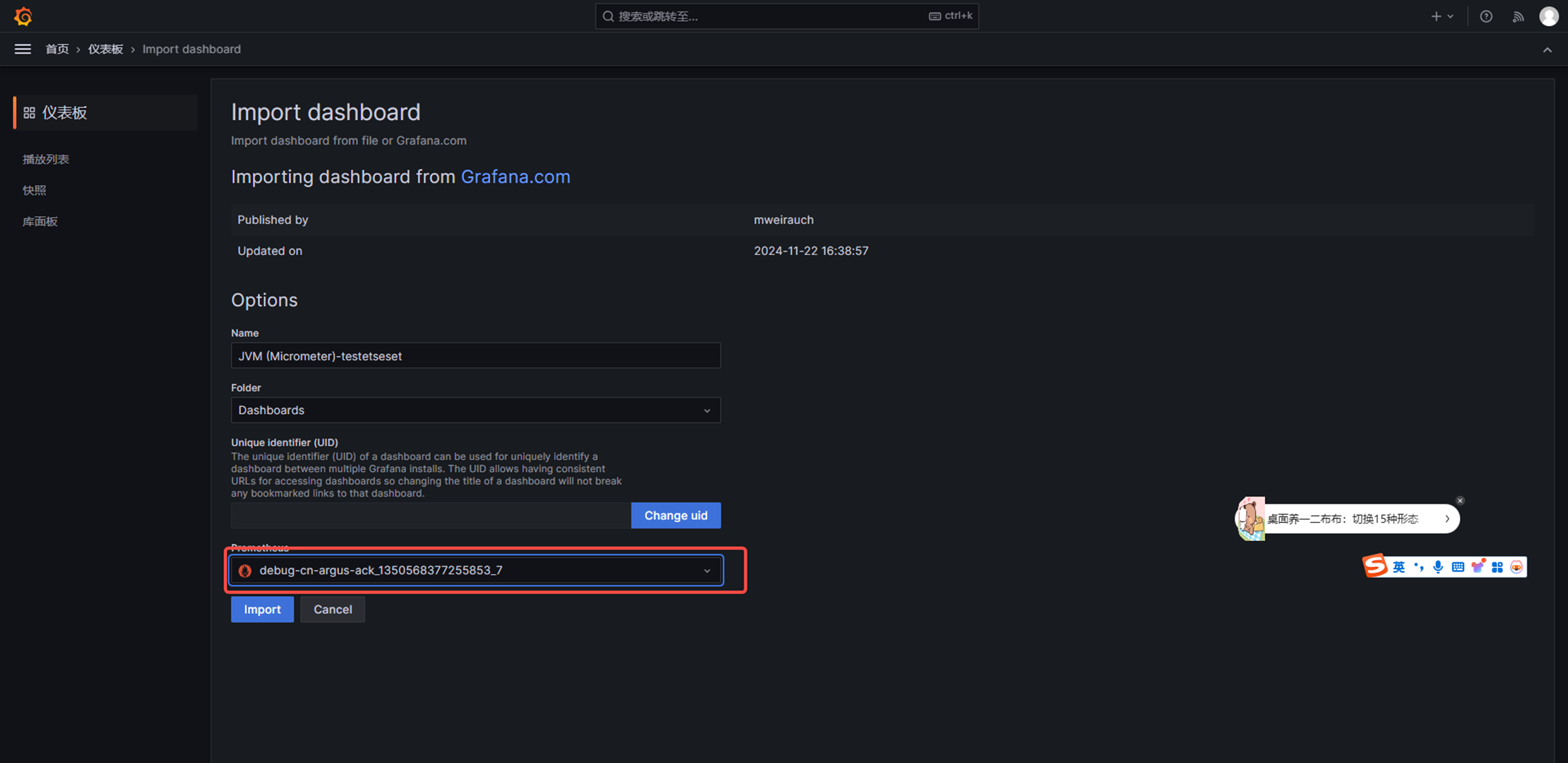1568x763 pixels.
Task: Open 库面板 sidebar item
Action: (40, 221)
